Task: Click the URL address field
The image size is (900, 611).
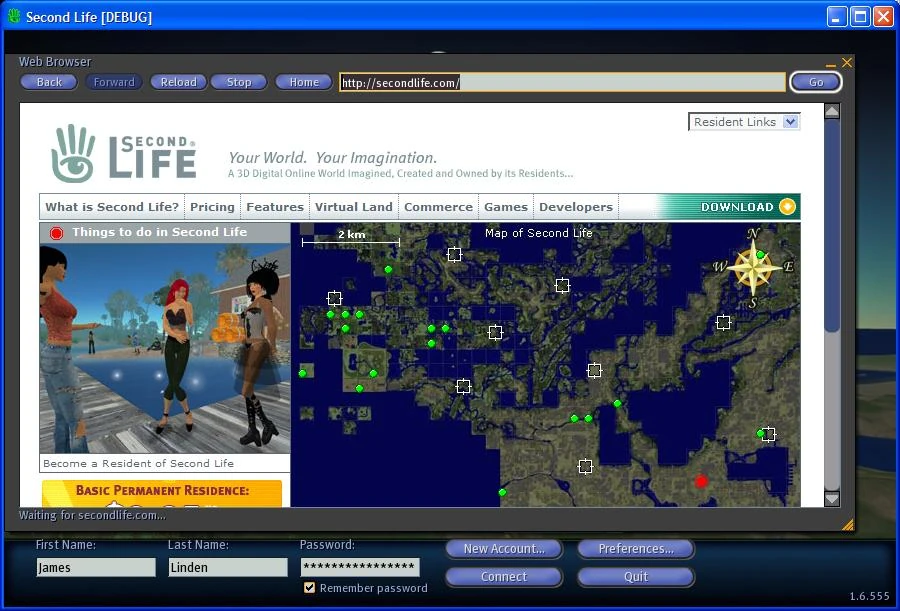Action: (562, 82)
